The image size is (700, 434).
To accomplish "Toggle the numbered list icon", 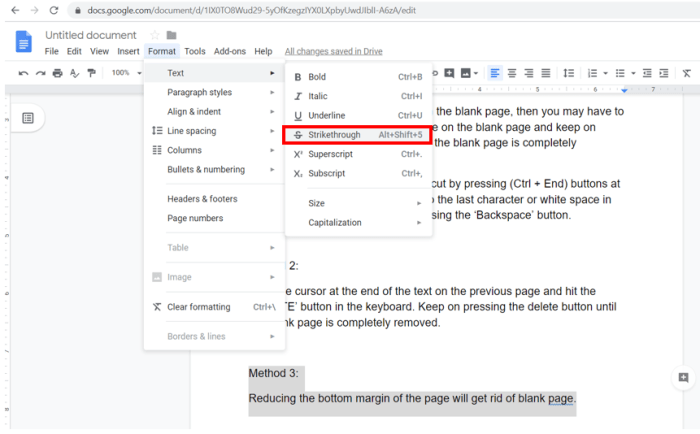I will [x=592, y=73].
